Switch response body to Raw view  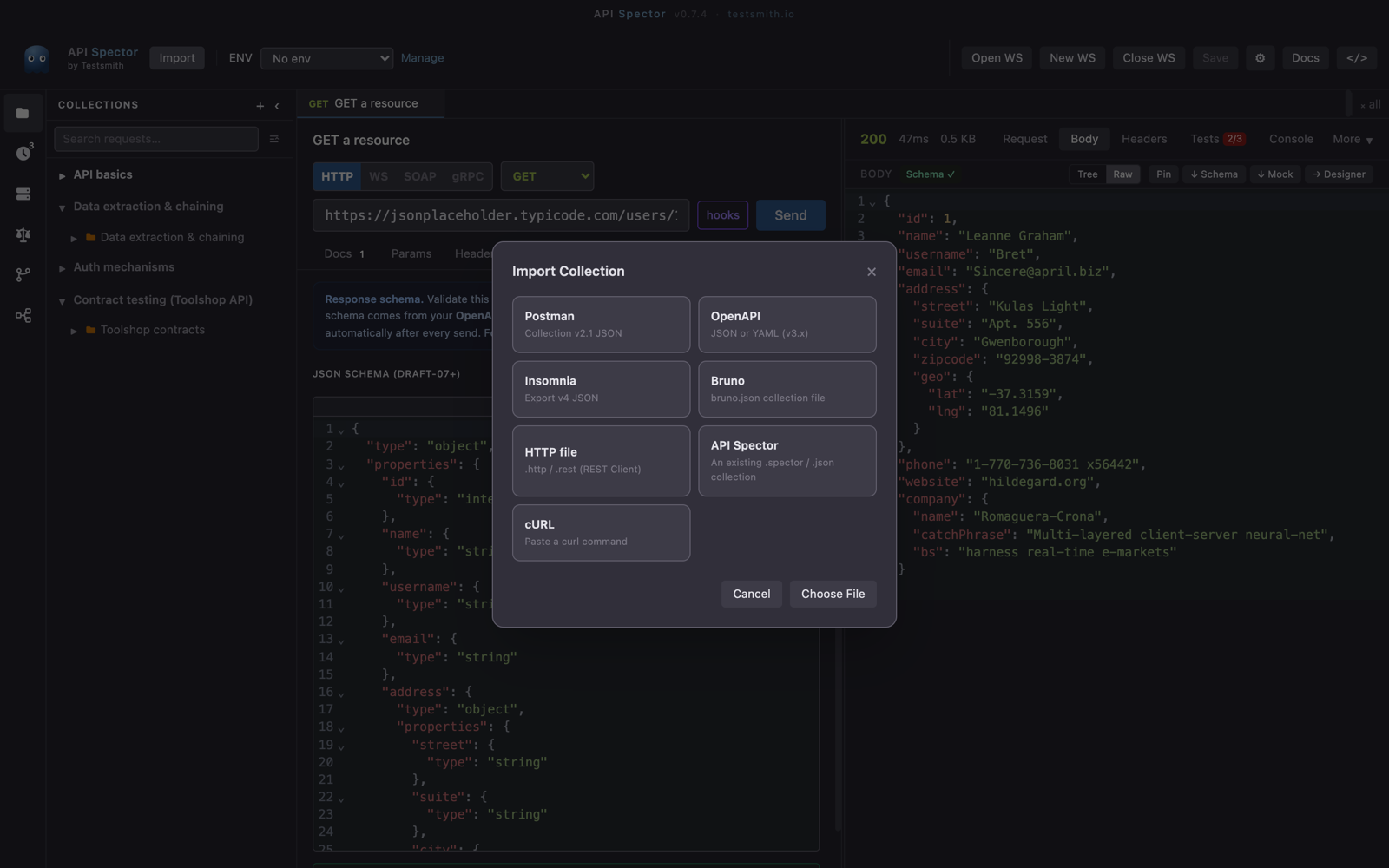tap(1123, 174)
